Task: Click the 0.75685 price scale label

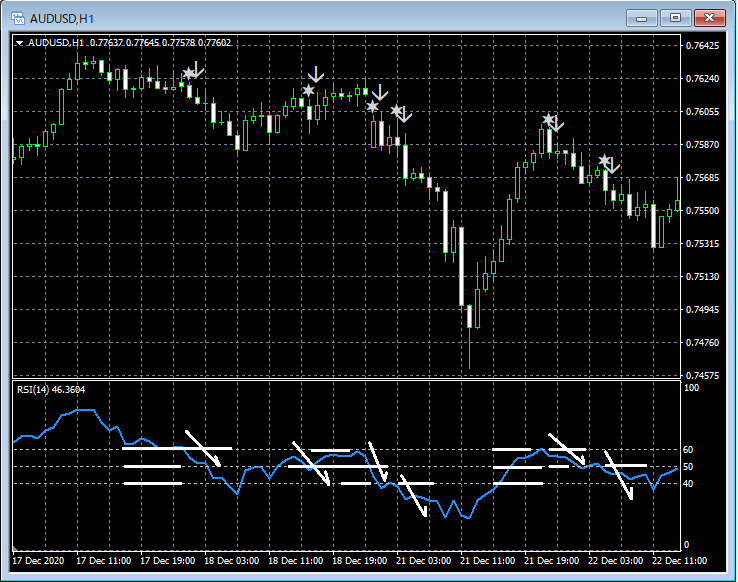Action: [x=702, y=177]
